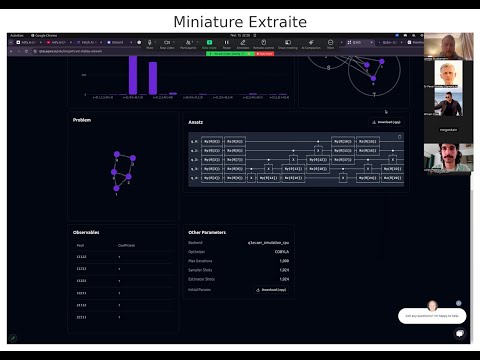Image resolution: width=480 pixels, height=360 pixels.
Task: Click bottom node labeled 1 in Problem graph
Action: point(116,188)
